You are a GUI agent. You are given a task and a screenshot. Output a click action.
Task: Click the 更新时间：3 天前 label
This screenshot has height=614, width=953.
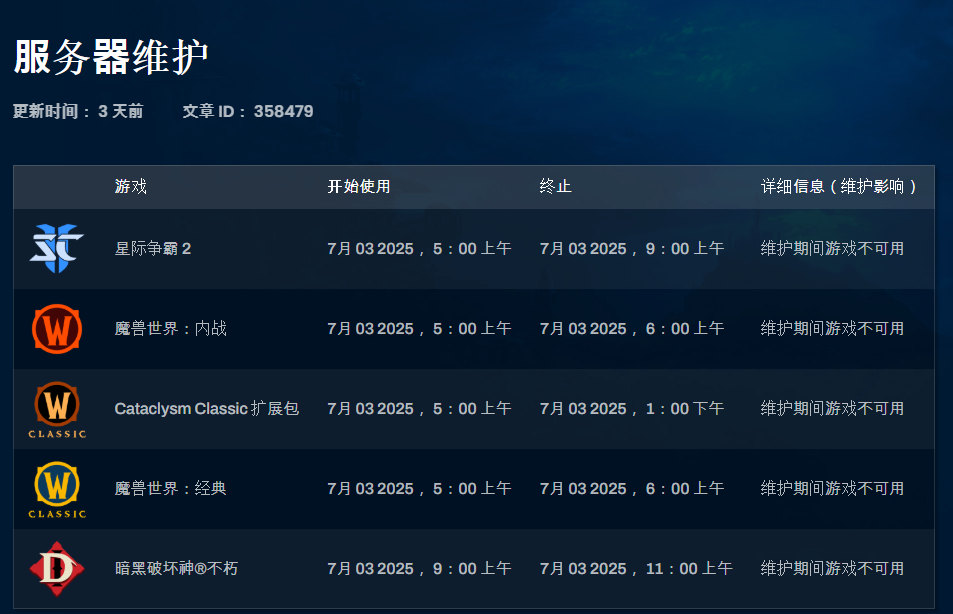[x=78, y=111]
